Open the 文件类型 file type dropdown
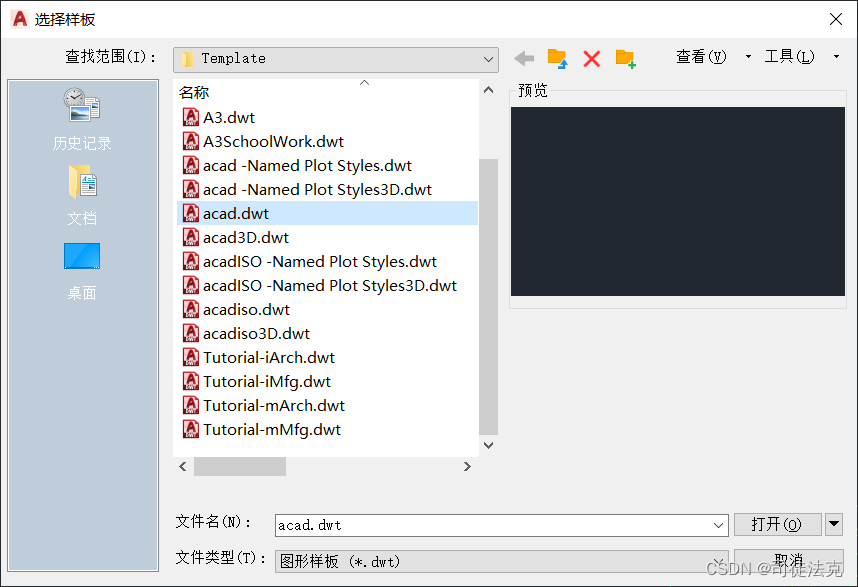 [x=501, y=561]
